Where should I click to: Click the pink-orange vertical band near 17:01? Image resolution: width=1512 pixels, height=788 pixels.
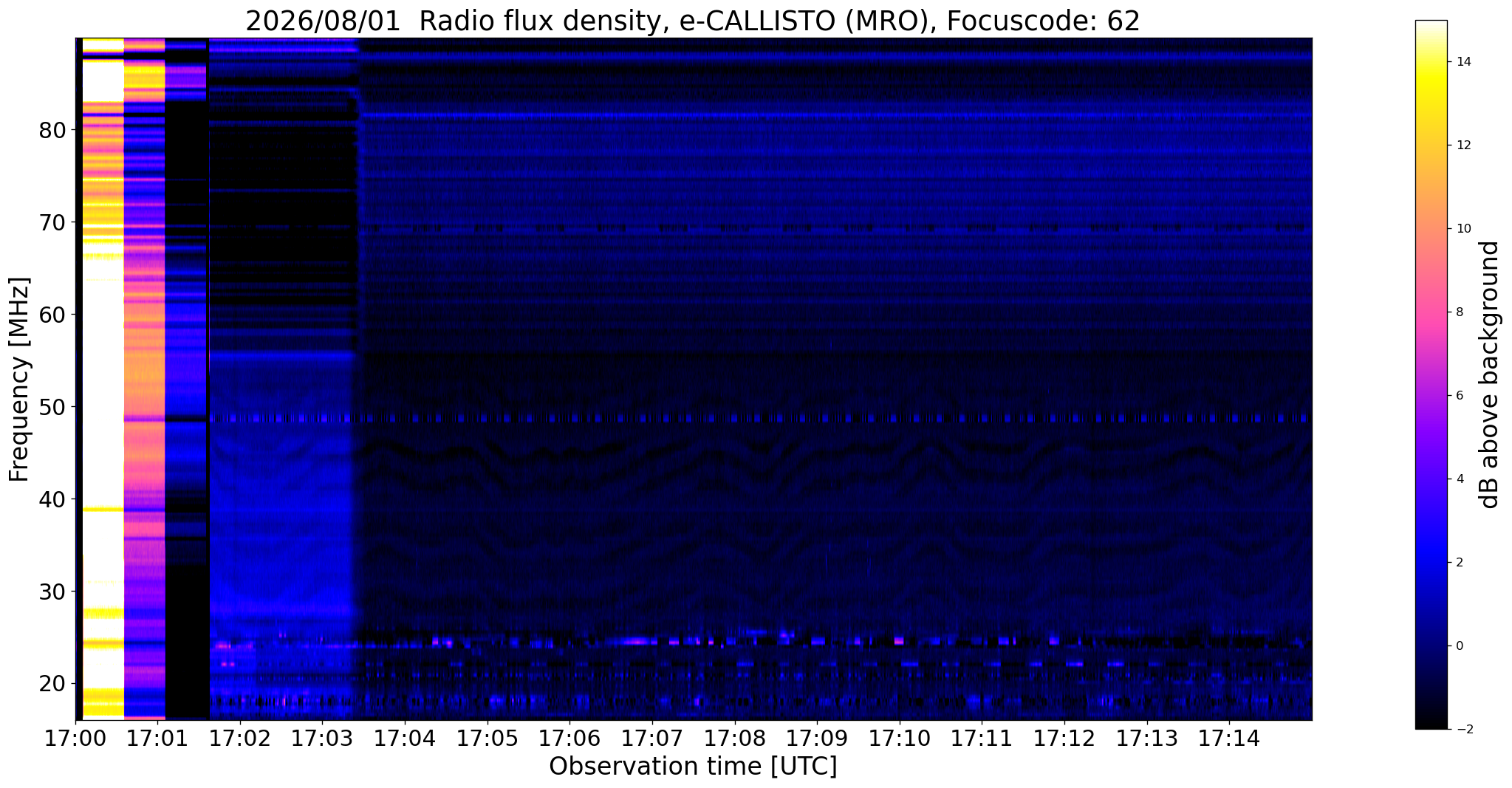144,379
